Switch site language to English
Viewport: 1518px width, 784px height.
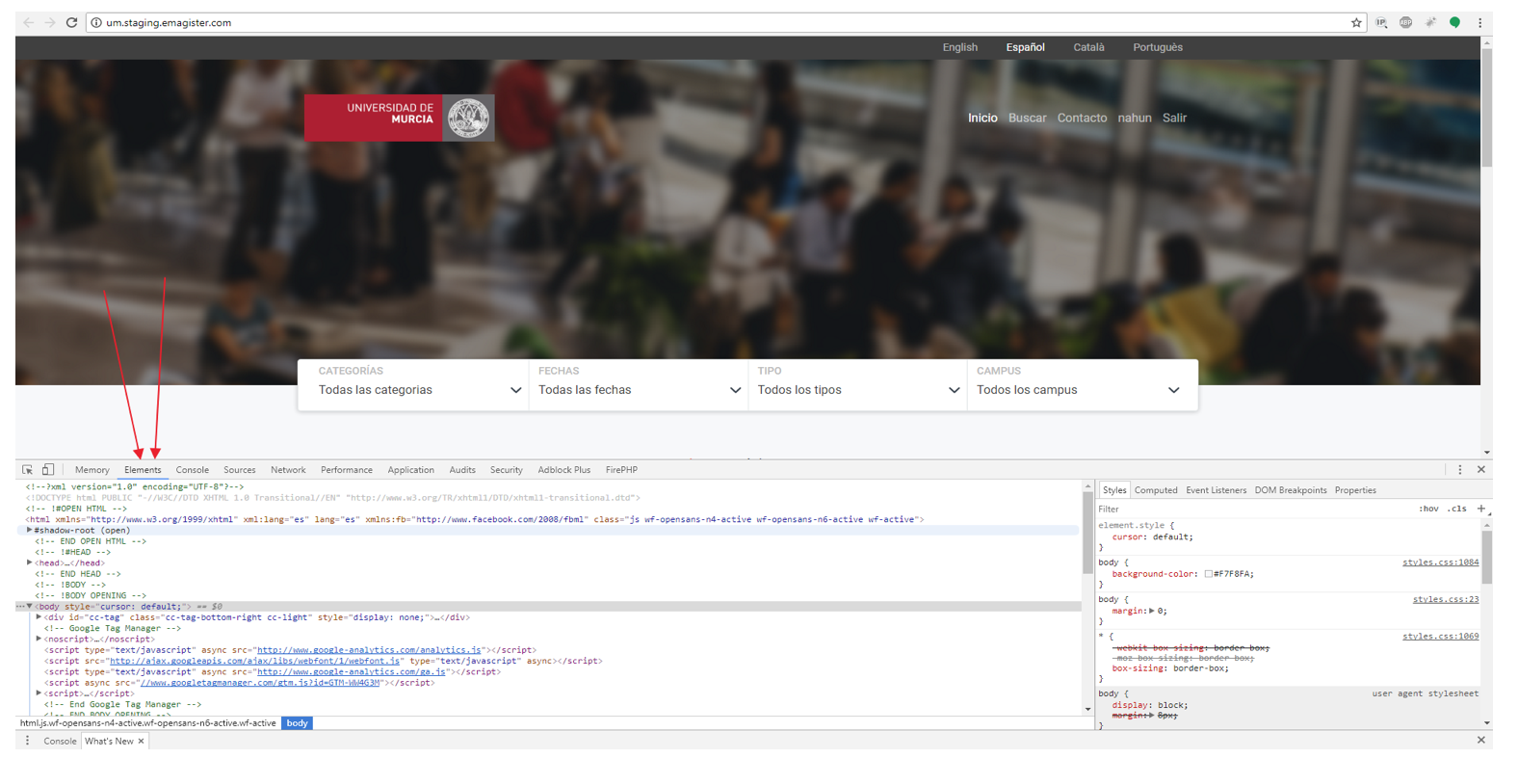click(x=960, y=47)
